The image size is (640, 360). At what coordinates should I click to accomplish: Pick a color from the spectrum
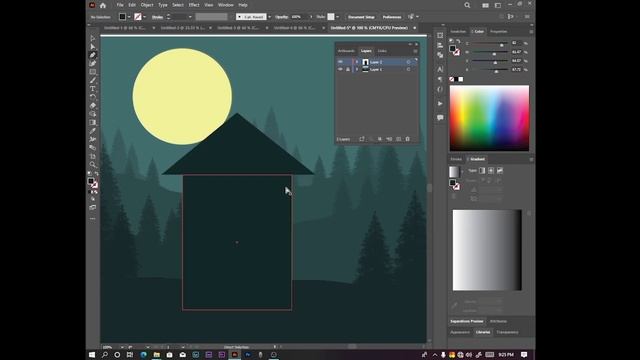pyautogui.click(x=489, y=118)
